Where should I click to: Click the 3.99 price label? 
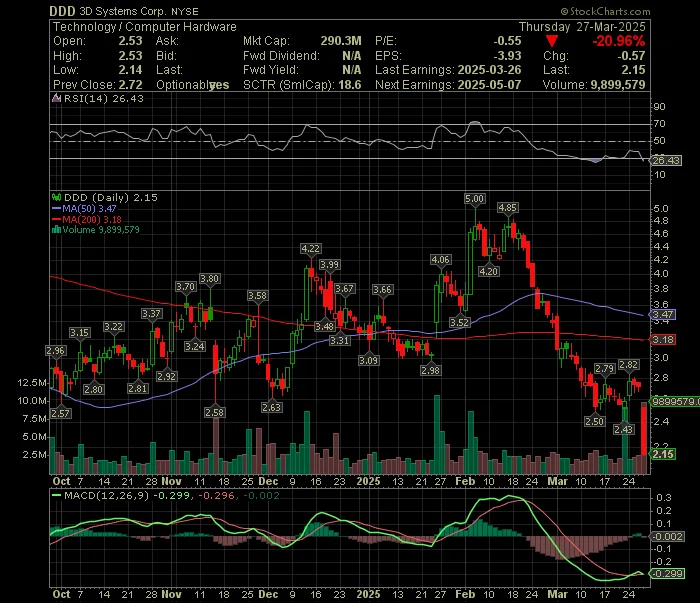[330, 265]
